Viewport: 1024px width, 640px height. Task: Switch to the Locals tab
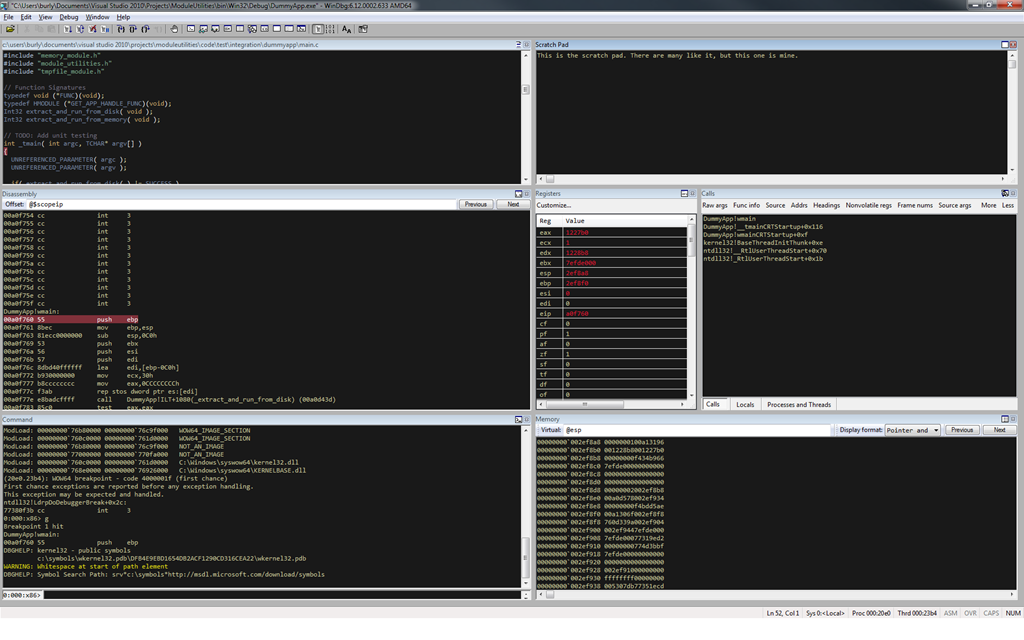point(744,404)
